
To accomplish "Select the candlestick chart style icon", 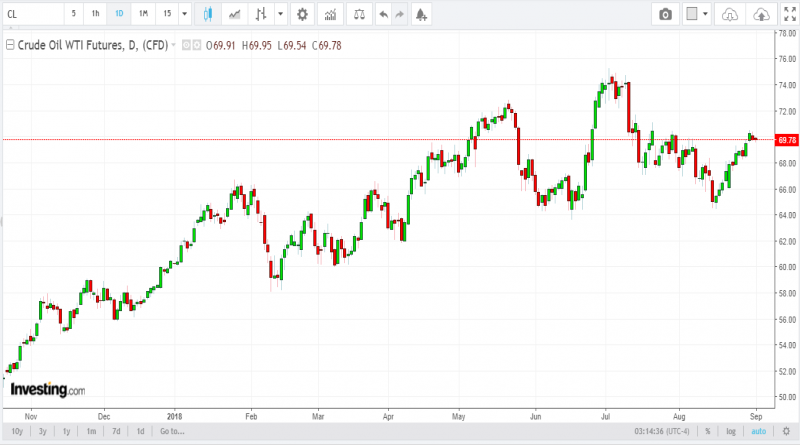I will click(208, 14).
